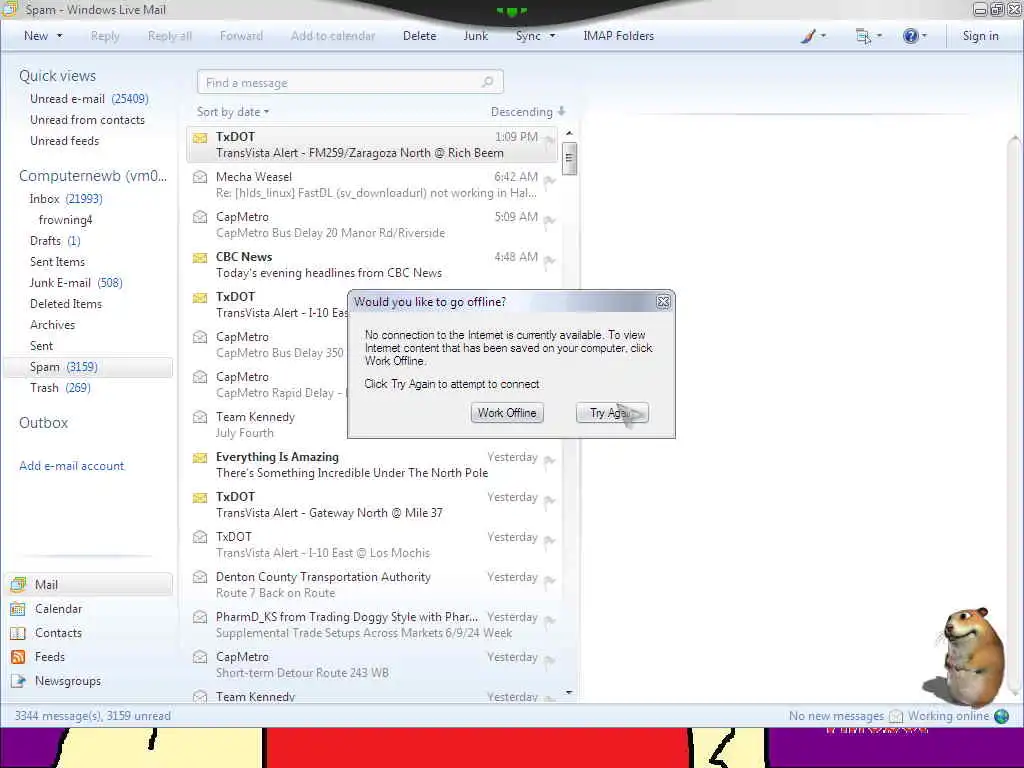This screenshot has width=1024, height=768.
Task: Click the message list scrollbar thumb
Action: tap(569, 159)
